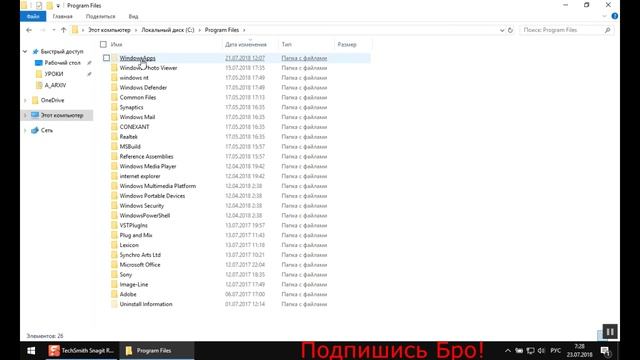The height and width of the screenshot is (360, 640).
Task: Click the Adobe folder icon
Action: pos(114,294)
